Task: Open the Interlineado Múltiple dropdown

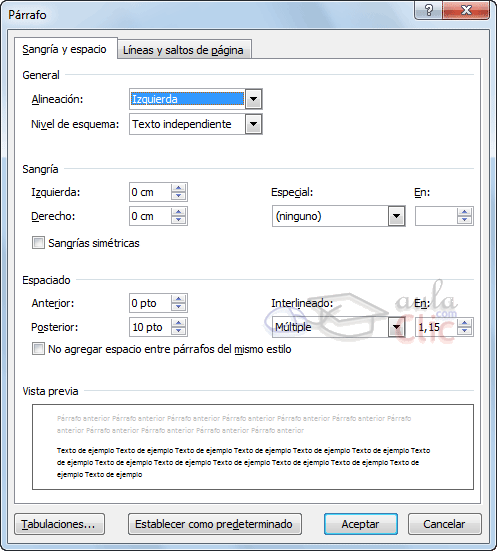Action: coord(396,327)
